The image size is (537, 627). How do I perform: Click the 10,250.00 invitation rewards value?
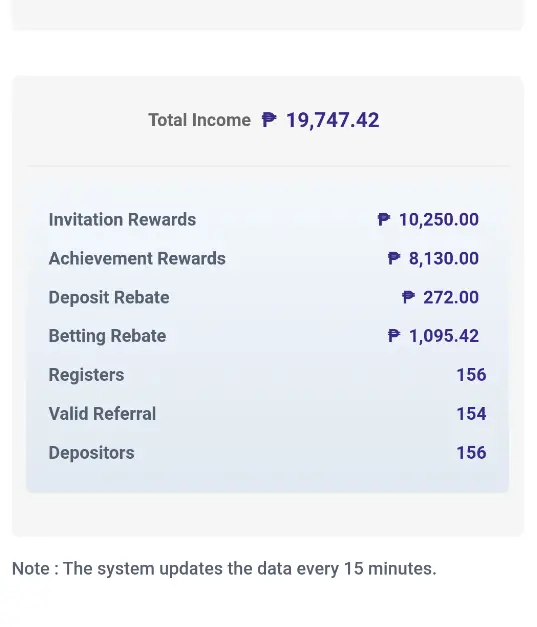click(x=439, y=220)
